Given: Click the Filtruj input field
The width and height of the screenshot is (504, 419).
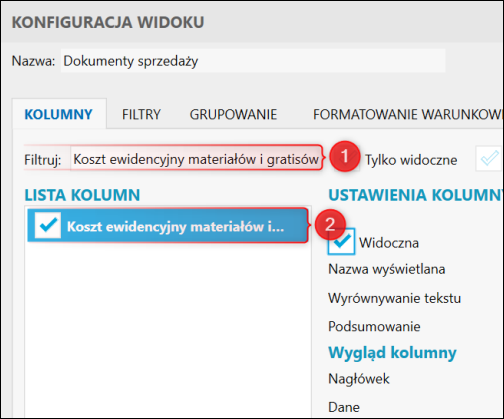Looking at the screenshot, I should click(196, 159).
